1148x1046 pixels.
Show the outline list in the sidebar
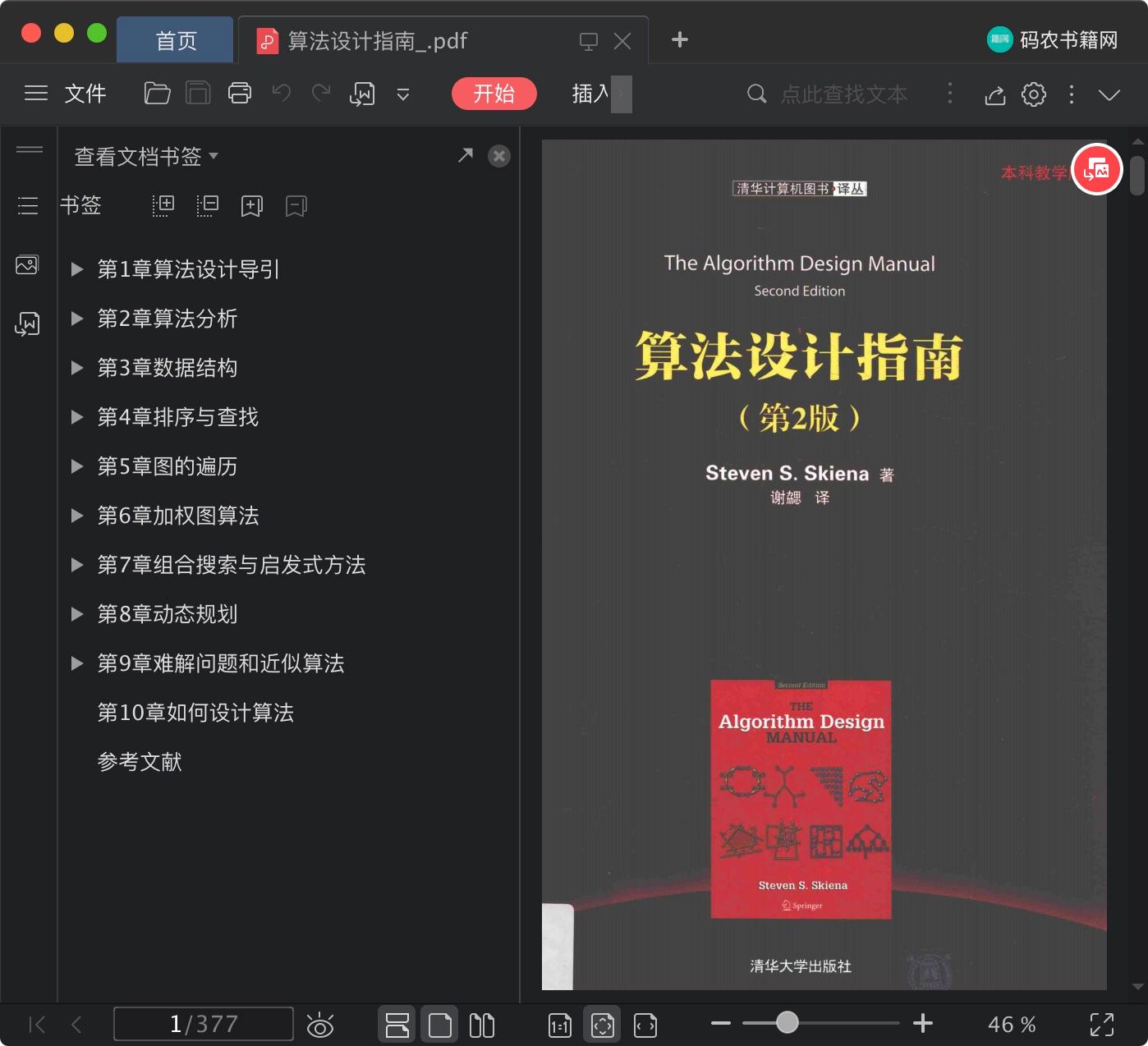click(x=28, y=205)
